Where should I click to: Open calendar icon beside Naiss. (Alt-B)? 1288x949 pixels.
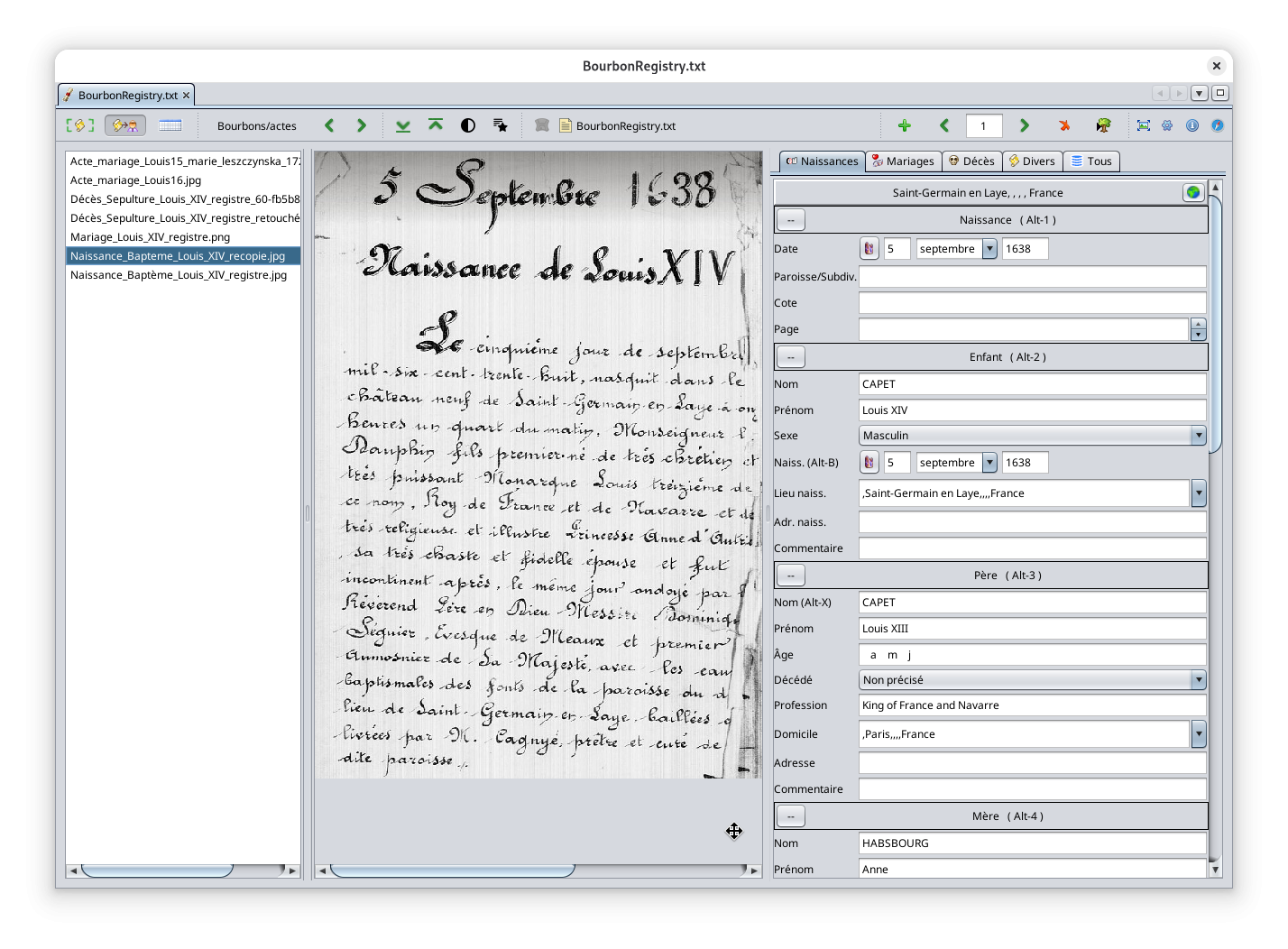(869, 462)
